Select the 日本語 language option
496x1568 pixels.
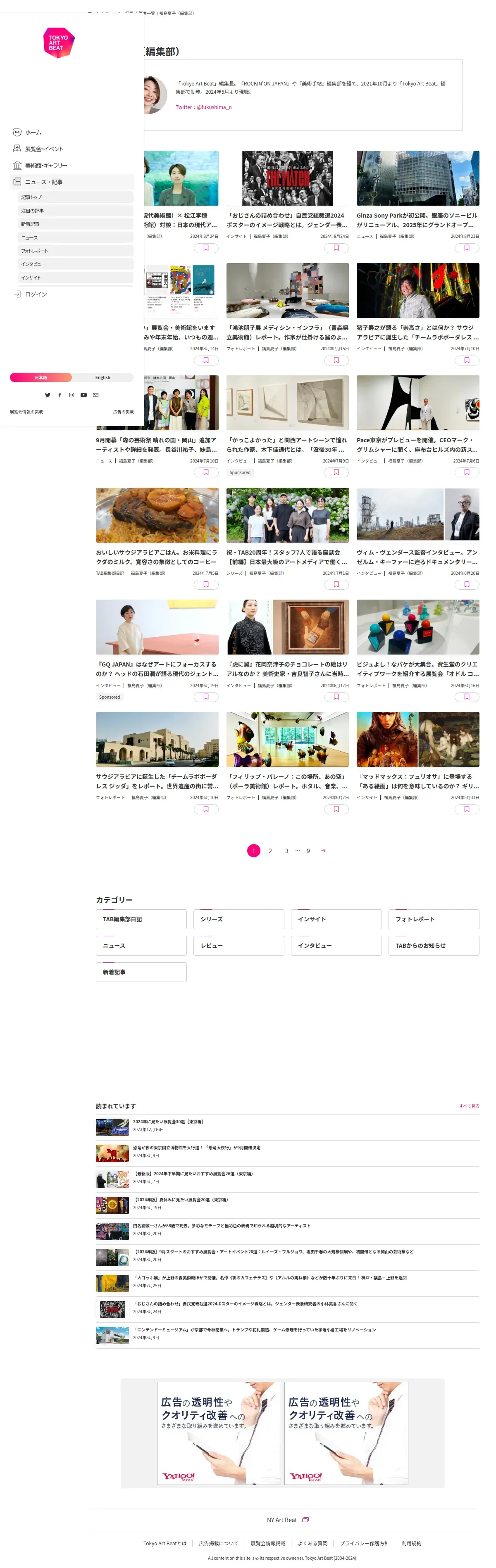[41, 377]
